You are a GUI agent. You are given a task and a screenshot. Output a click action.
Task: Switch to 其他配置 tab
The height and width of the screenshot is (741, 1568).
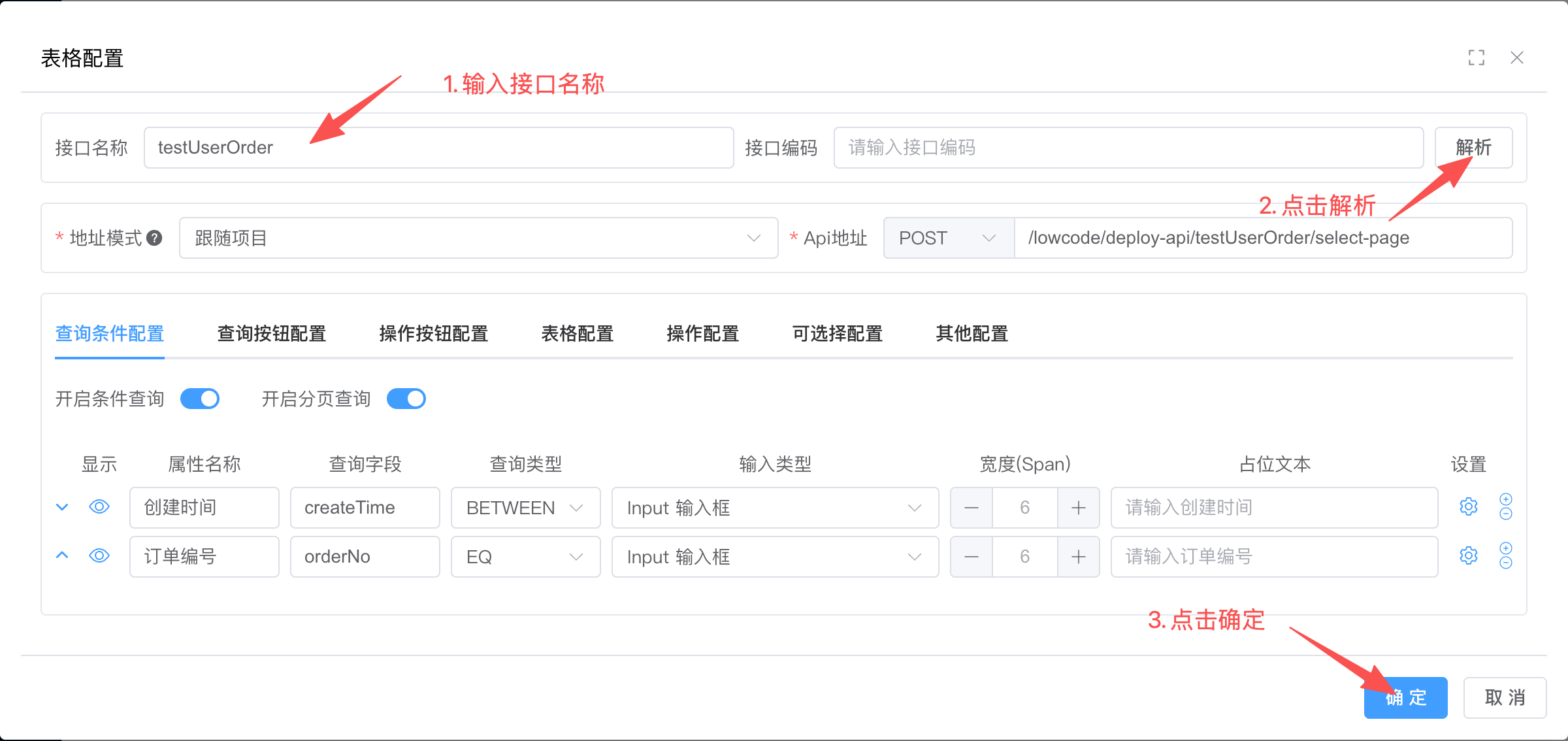[972, 334]
